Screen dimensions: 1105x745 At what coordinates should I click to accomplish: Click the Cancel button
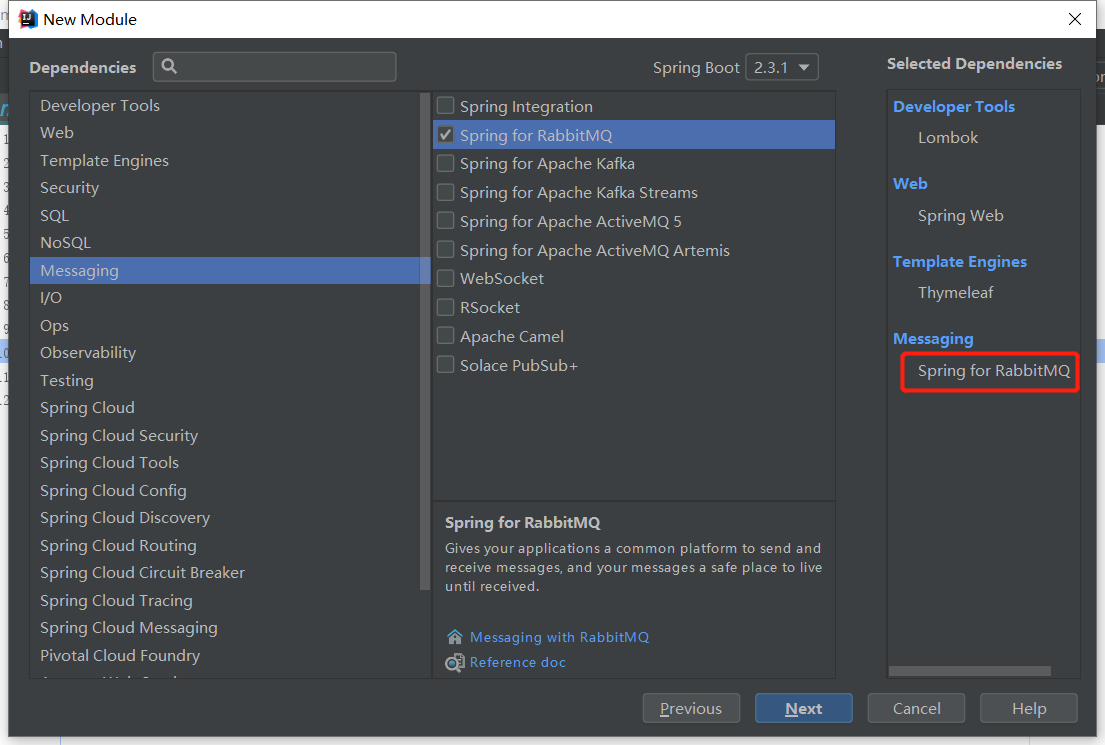[x=916, y=708]
